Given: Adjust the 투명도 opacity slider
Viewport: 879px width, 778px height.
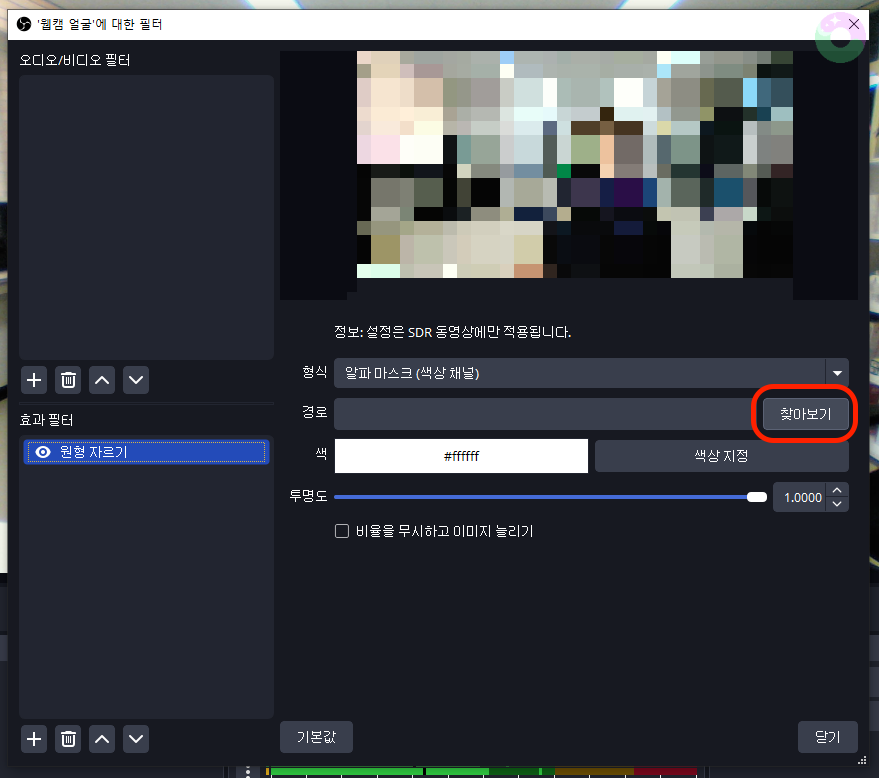Looking at the screenshot, I should (550, 497).
